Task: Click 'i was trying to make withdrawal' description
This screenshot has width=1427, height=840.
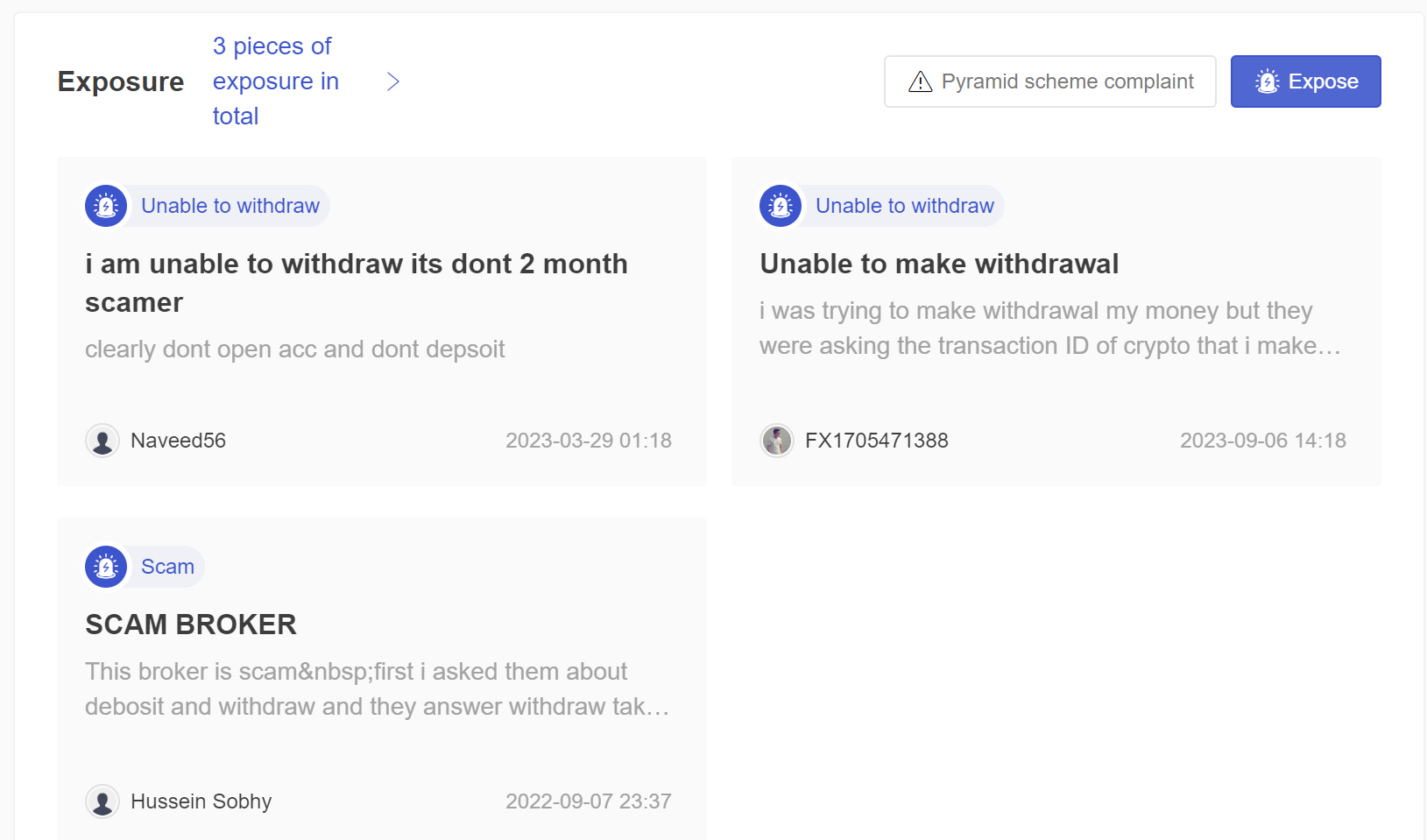Action: click(1050, 328)
